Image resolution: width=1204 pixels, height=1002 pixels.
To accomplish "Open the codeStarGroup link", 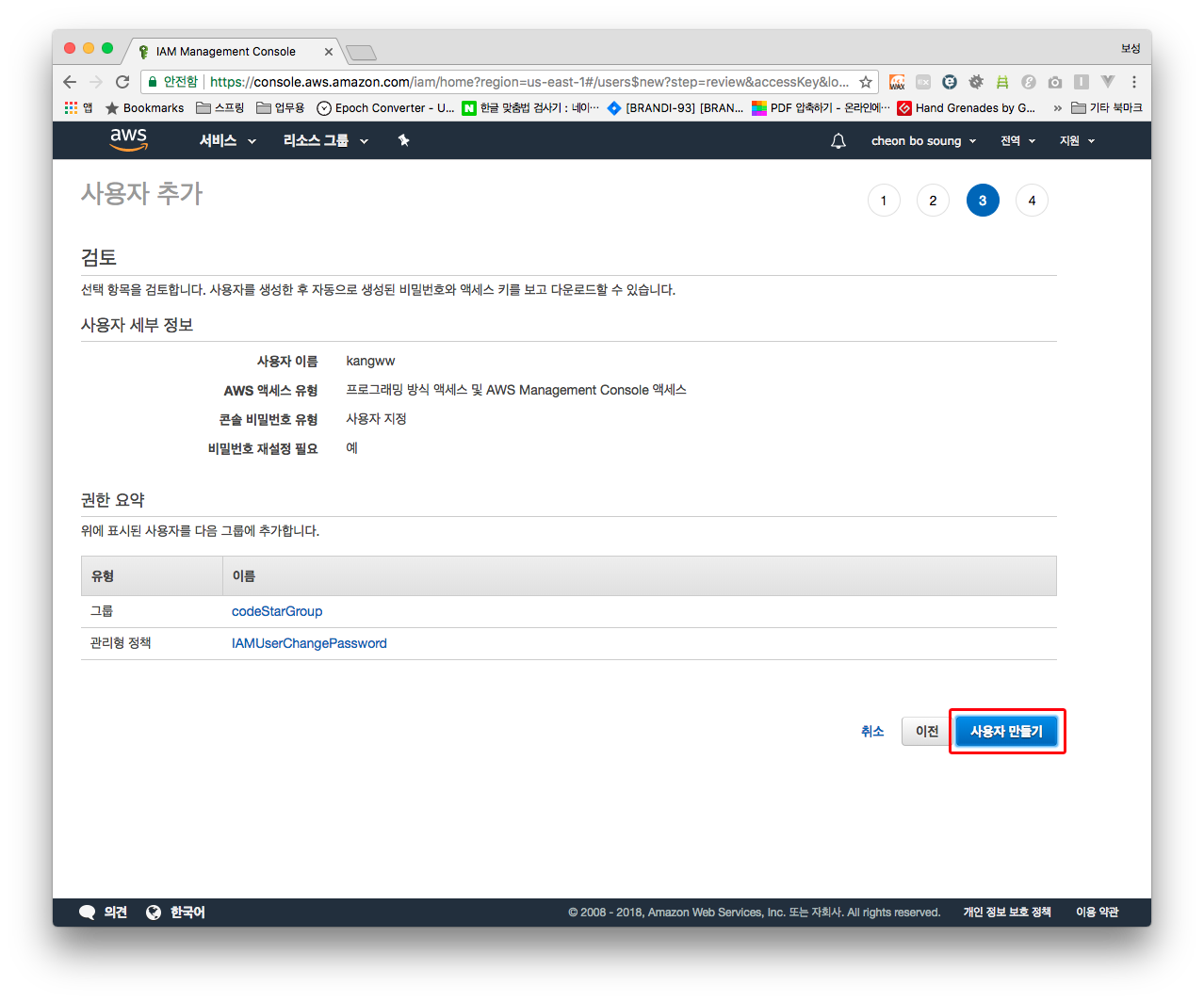I will (x=277, y=611).
